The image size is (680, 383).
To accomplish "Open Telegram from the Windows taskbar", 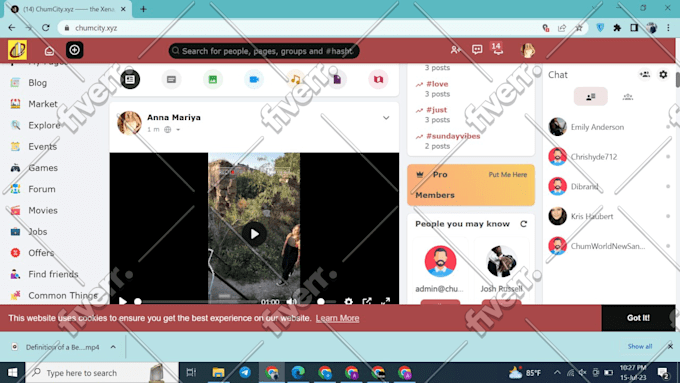I will [245, 372].
